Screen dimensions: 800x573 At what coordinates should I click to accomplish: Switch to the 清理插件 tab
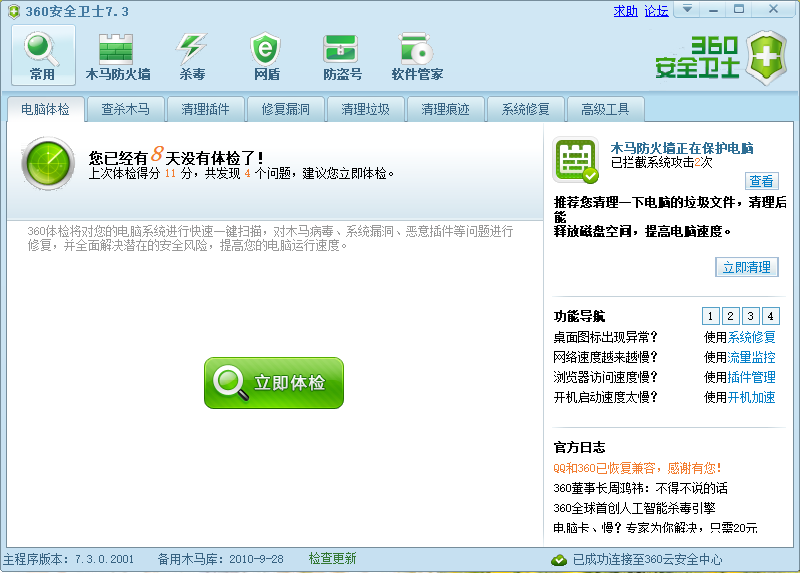pos(205,109)
